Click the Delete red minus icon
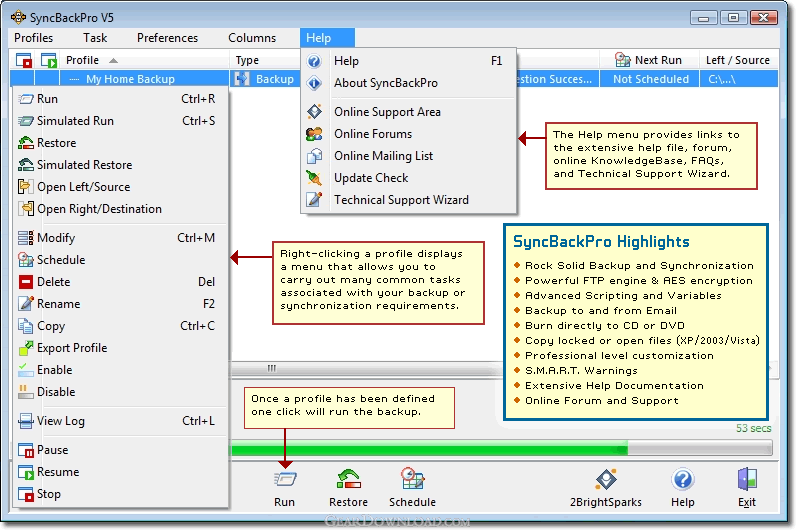The image size is (796, 530). (x=26, y=282)
